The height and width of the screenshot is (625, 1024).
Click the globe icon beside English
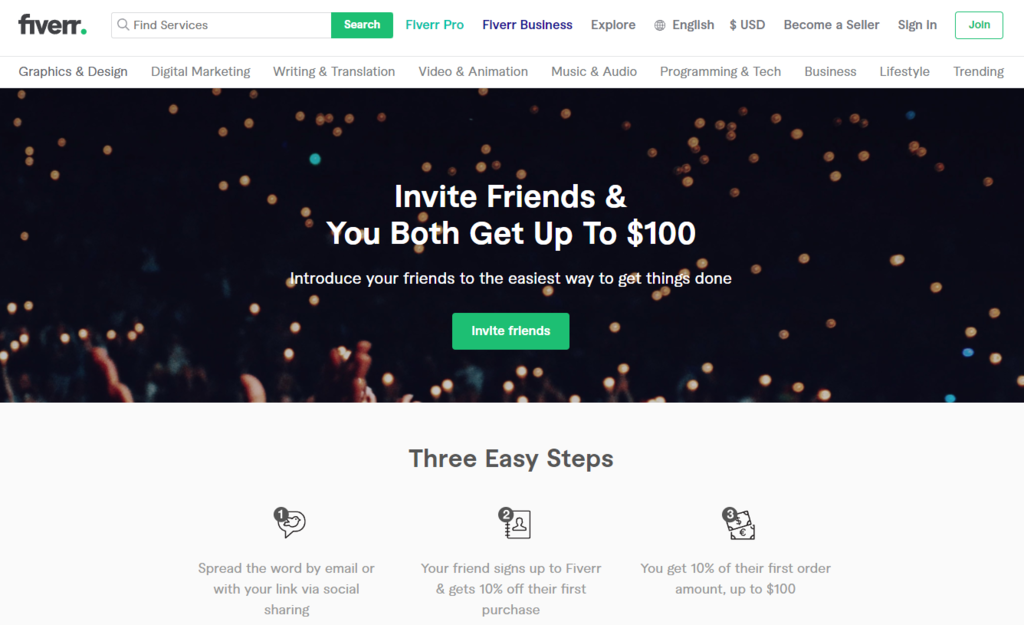pos(661,24)
